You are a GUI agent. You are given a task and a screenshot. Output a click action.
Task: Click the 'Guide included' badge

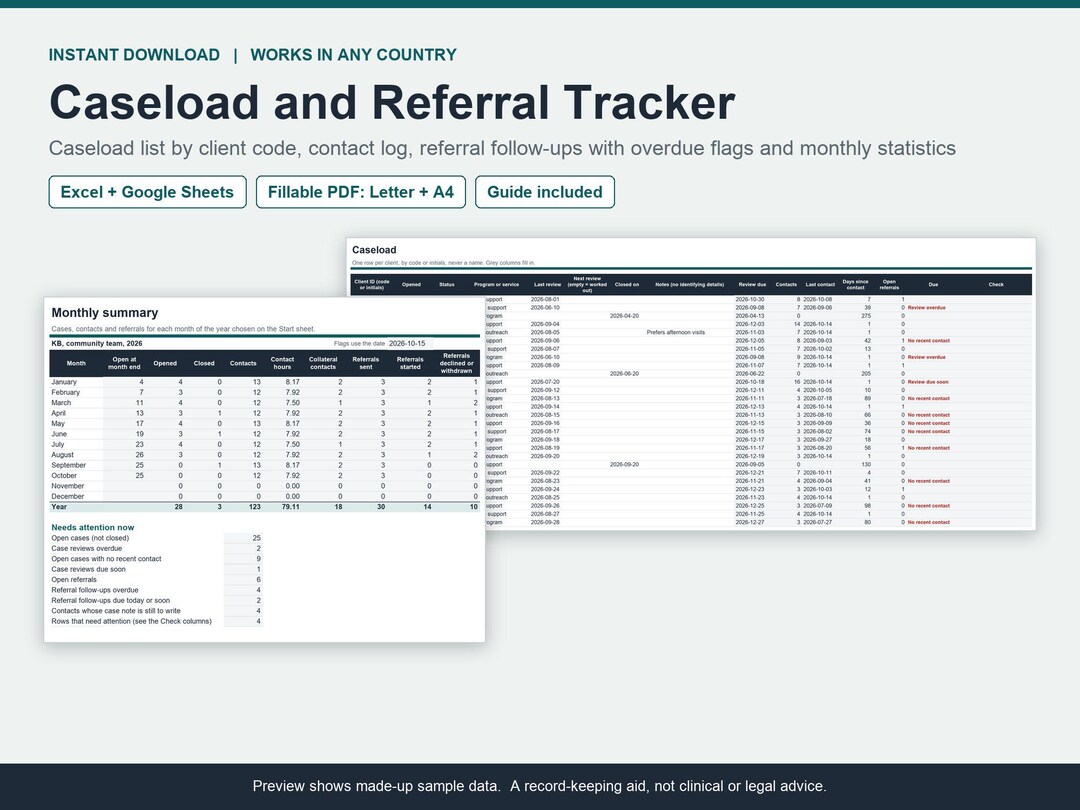coord(545,192)
